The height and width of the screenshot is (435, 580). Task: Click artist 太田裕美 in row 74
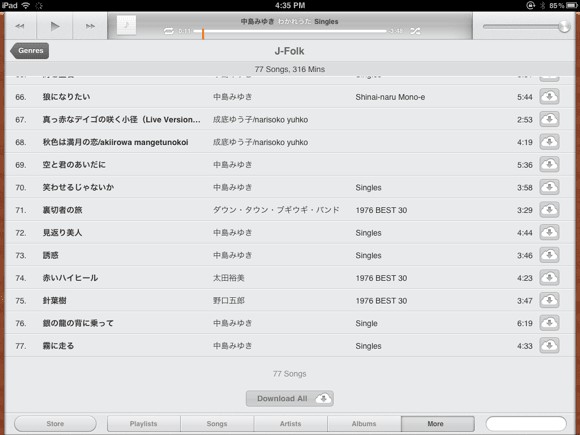coord(229,278)
